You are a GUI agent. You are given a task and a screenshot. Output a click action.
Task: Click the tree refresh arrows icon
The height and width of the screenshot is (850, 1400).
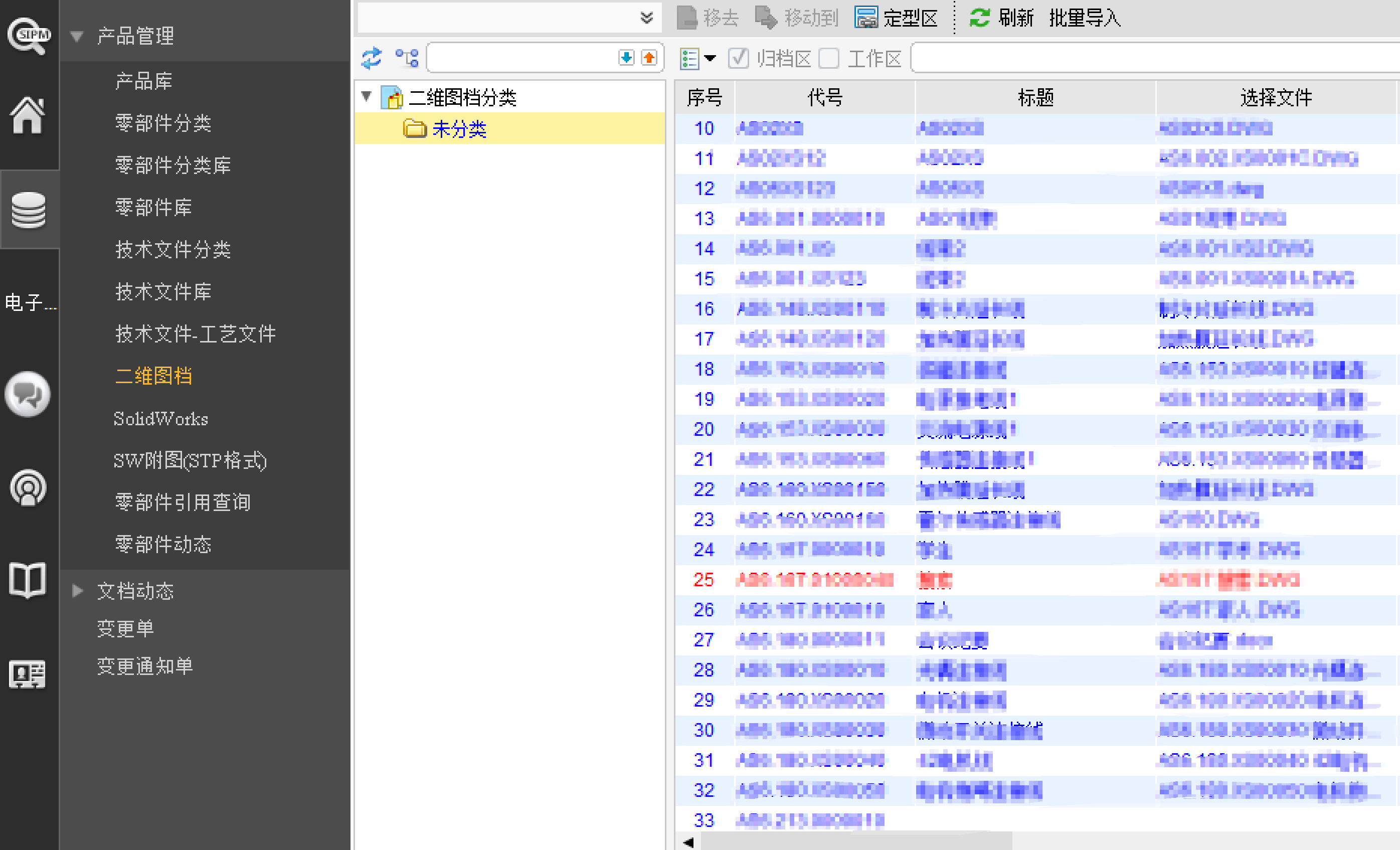(x=372, y=58)
